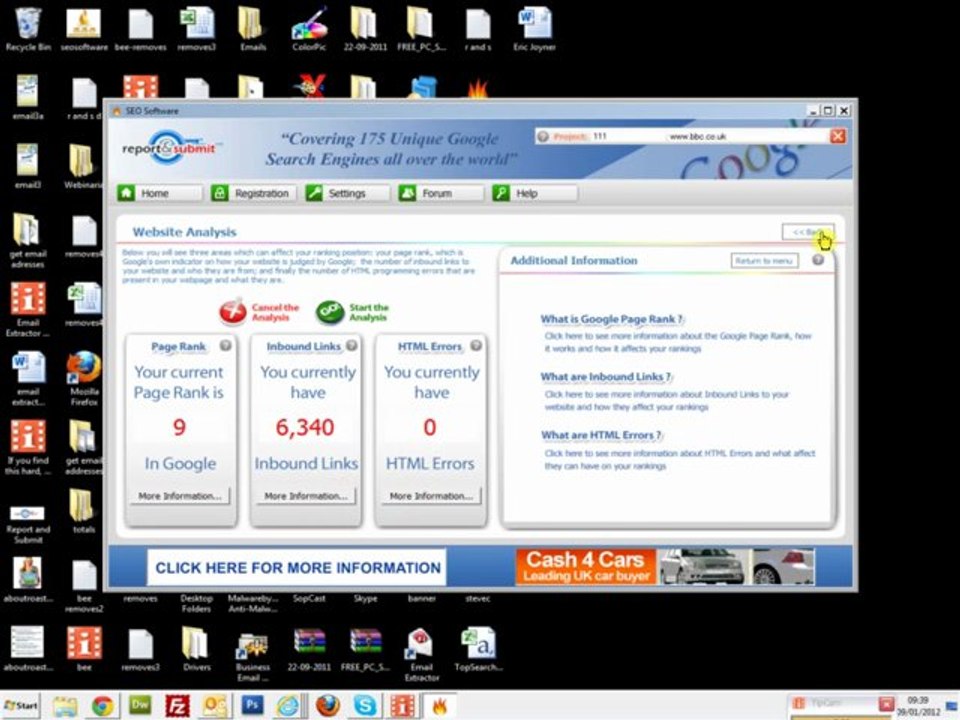Click the Back button in Website Analysis
The height and width of the screenshot is (720, 960).
[808, 232]
